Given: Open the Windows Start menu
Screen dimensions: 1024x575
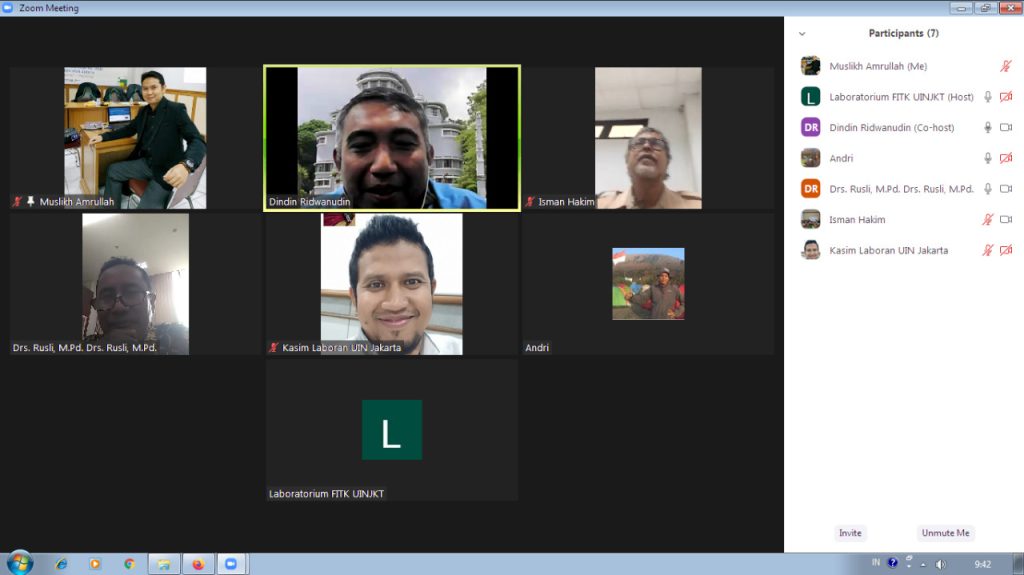Looking at the screenshot, I should pos(19,563).
